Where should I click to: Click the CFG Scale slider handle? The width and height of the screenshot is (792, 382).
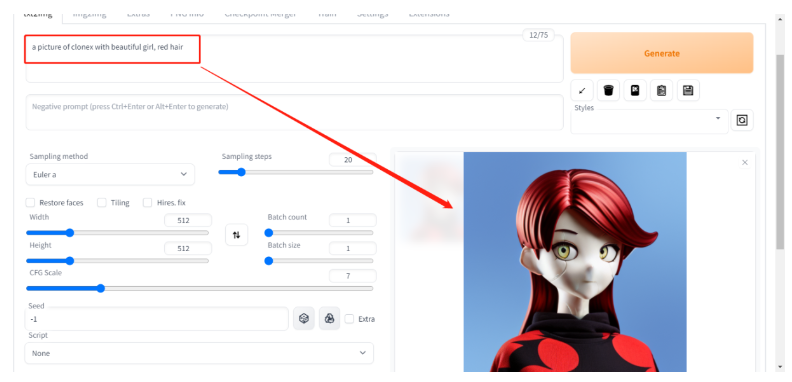[101, 289]
